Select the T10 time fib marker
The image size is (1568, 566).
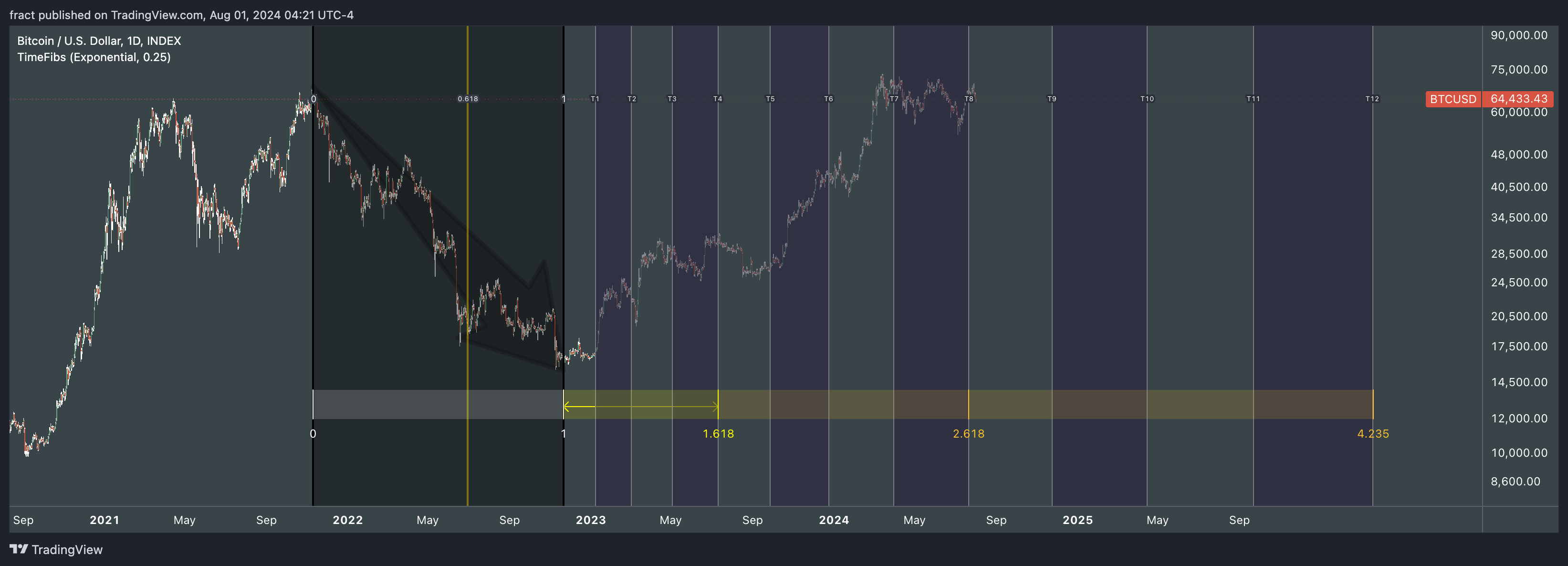[x=1147, y=99]
